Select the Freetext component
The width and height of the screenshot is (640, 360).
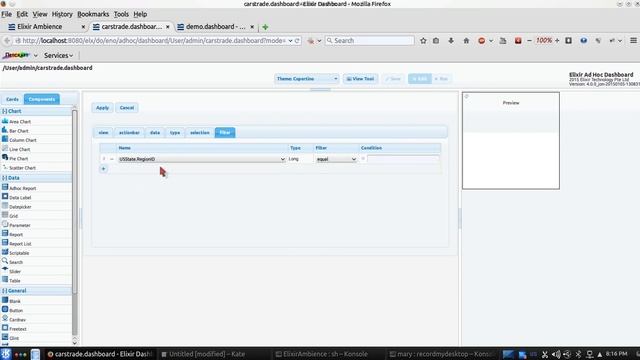pos(15,329)
